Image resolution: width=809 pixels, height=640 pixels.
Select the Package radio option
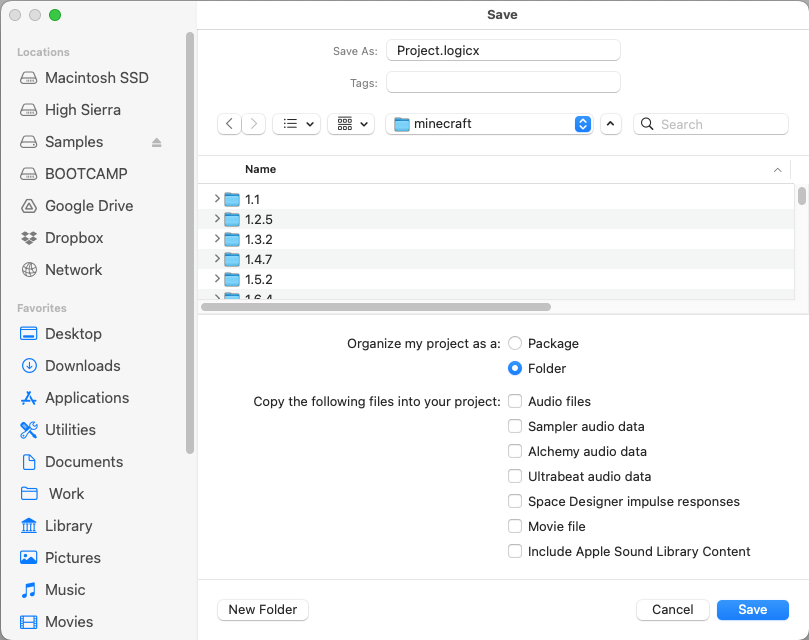pyautogui.click(x=515, y=343)
